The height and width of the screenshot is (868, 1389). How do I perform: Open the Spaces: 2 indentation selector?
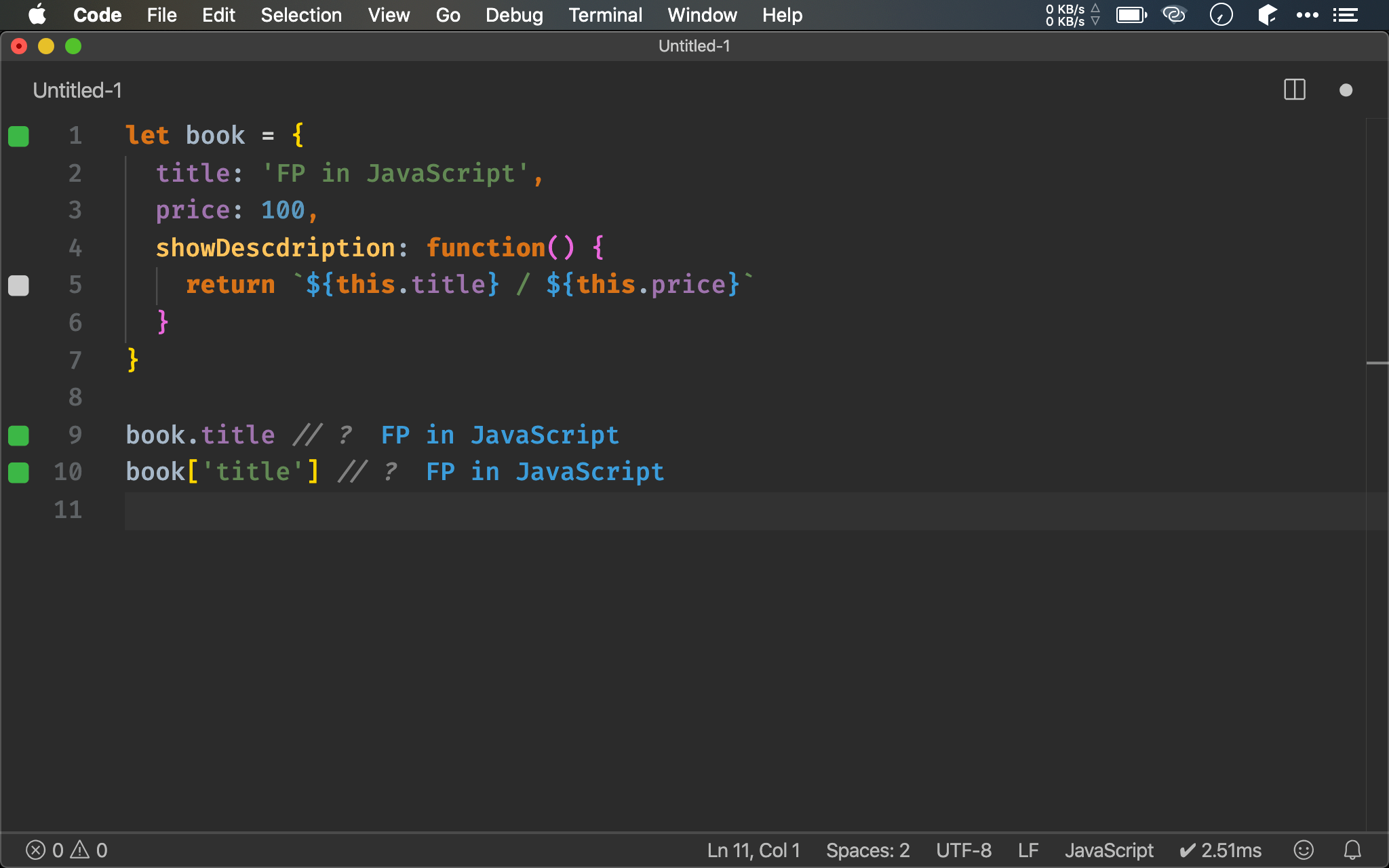[x=867, y=850]
